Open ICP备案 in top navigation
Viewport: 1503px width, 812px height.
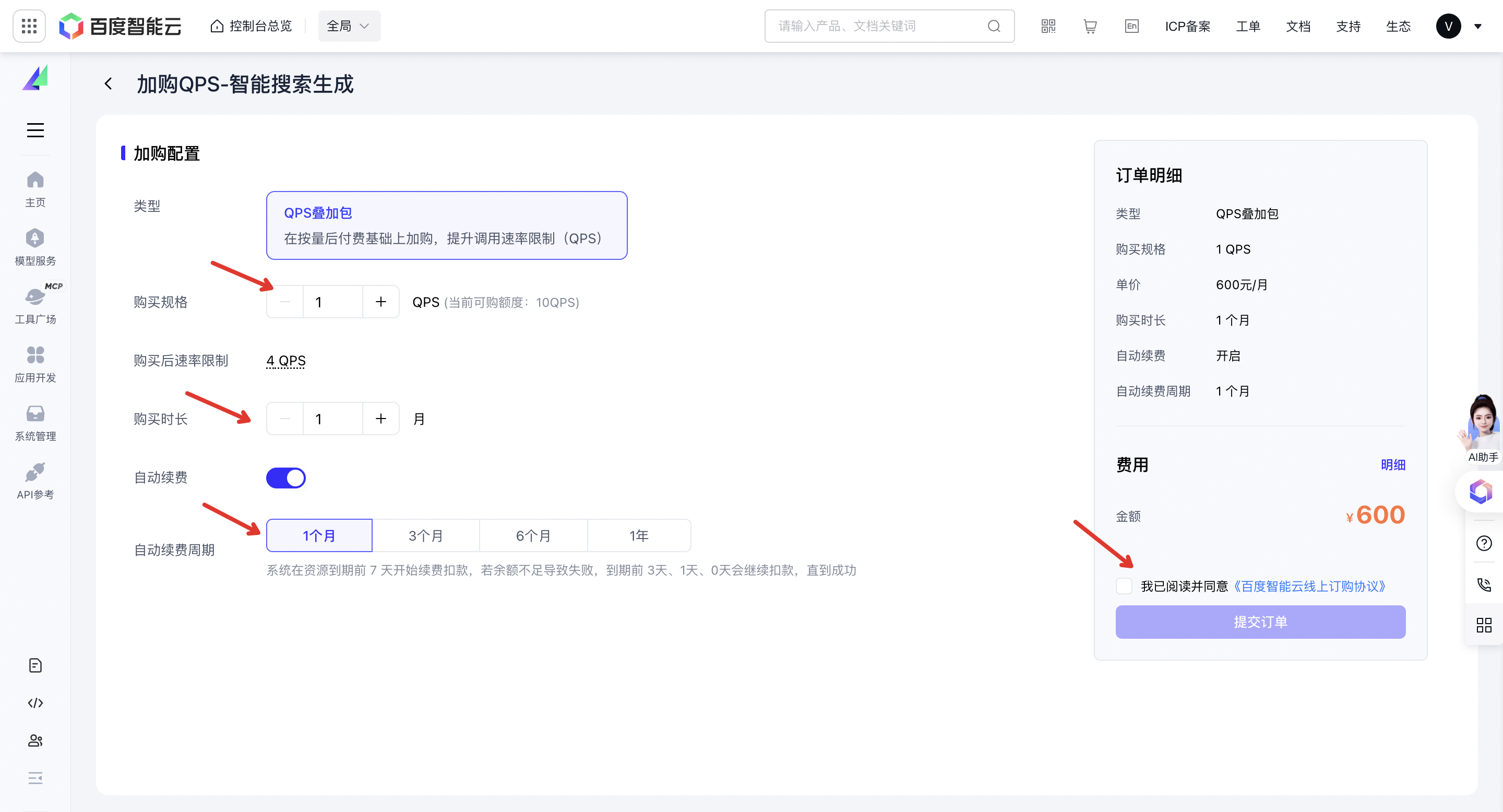pos(1187,26)
